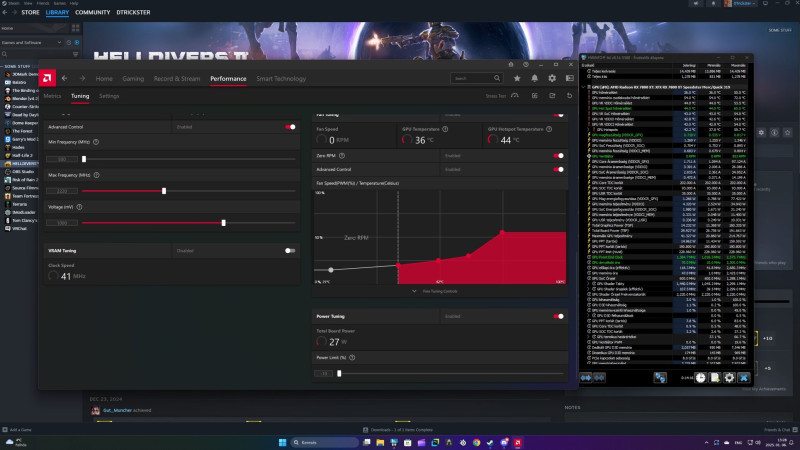Open AMD bug report icon in title bar
800x450 pixels.
coord(511,64)
